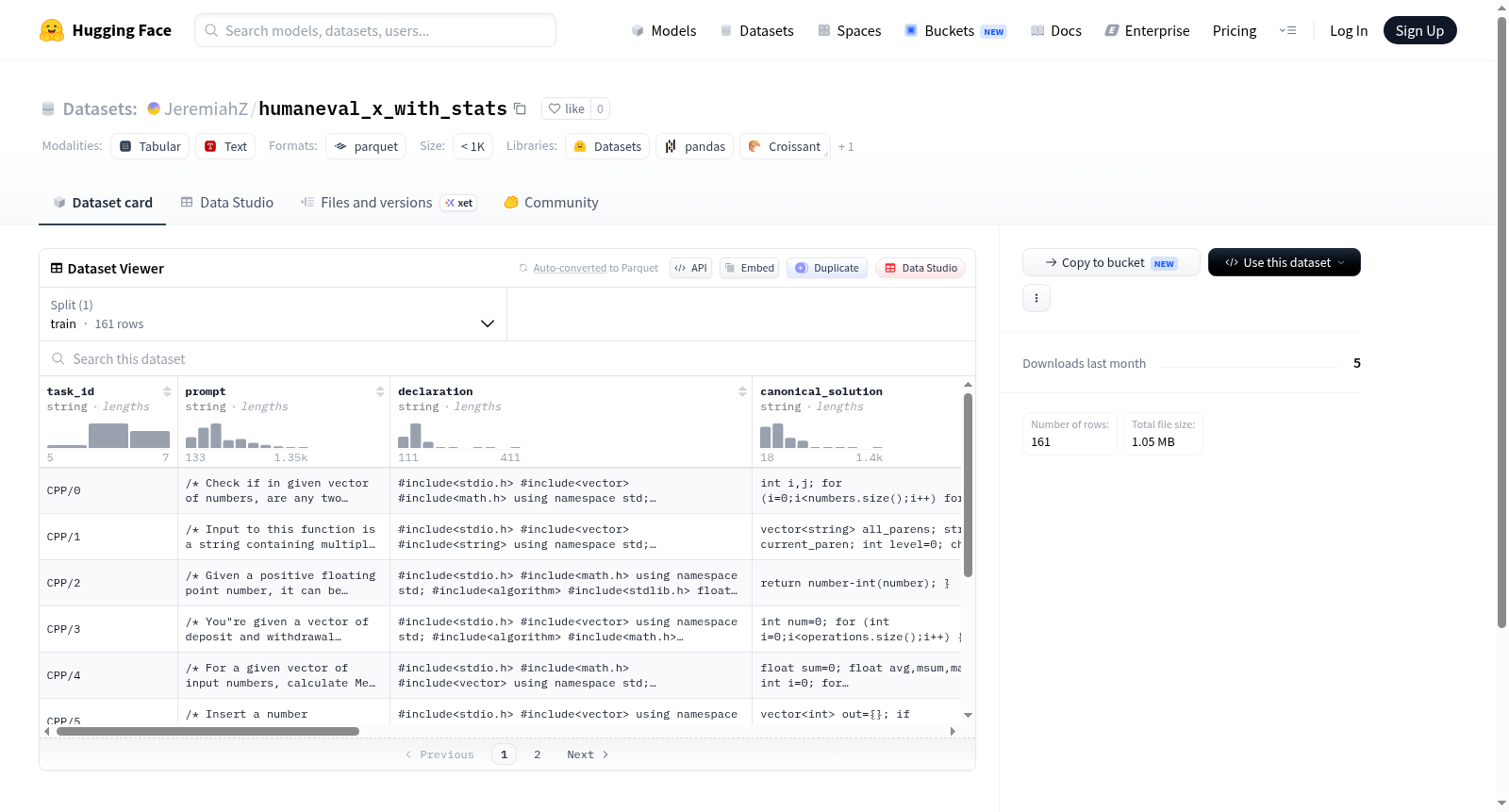Focus the Search this dataset field
This screenshot has height=812, width=1509.
[507, 358]
